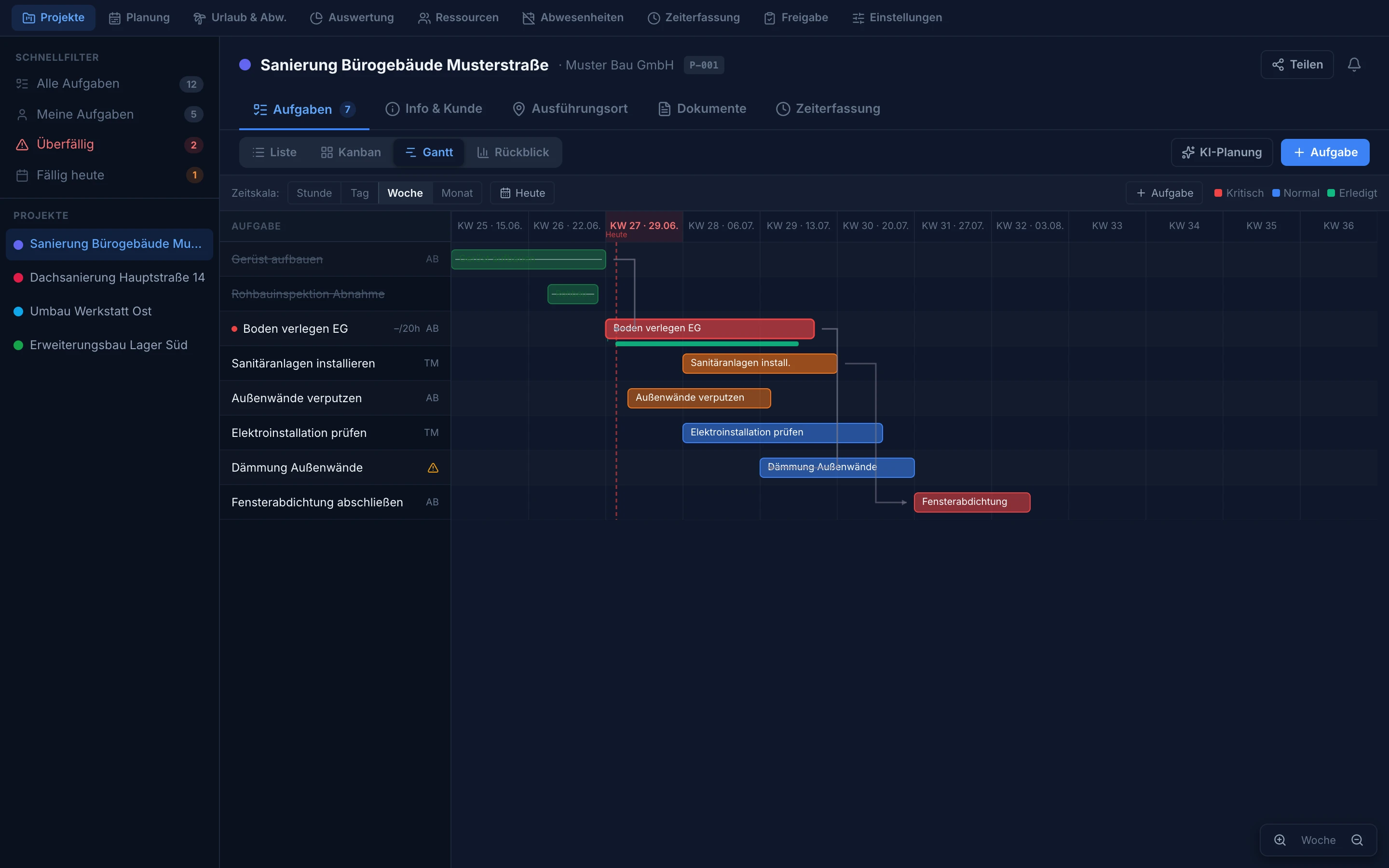Open the Teilen share button
Viewport: 1389px width, 868px height.
pyautogui.click(x=1297, y=64)
